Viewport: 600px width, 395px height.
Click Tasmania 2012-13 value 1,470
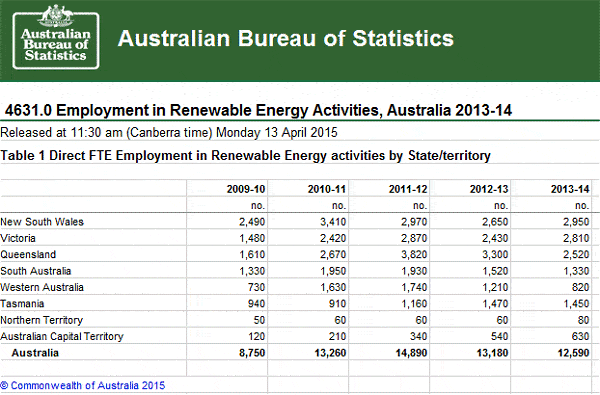[495, 304]
